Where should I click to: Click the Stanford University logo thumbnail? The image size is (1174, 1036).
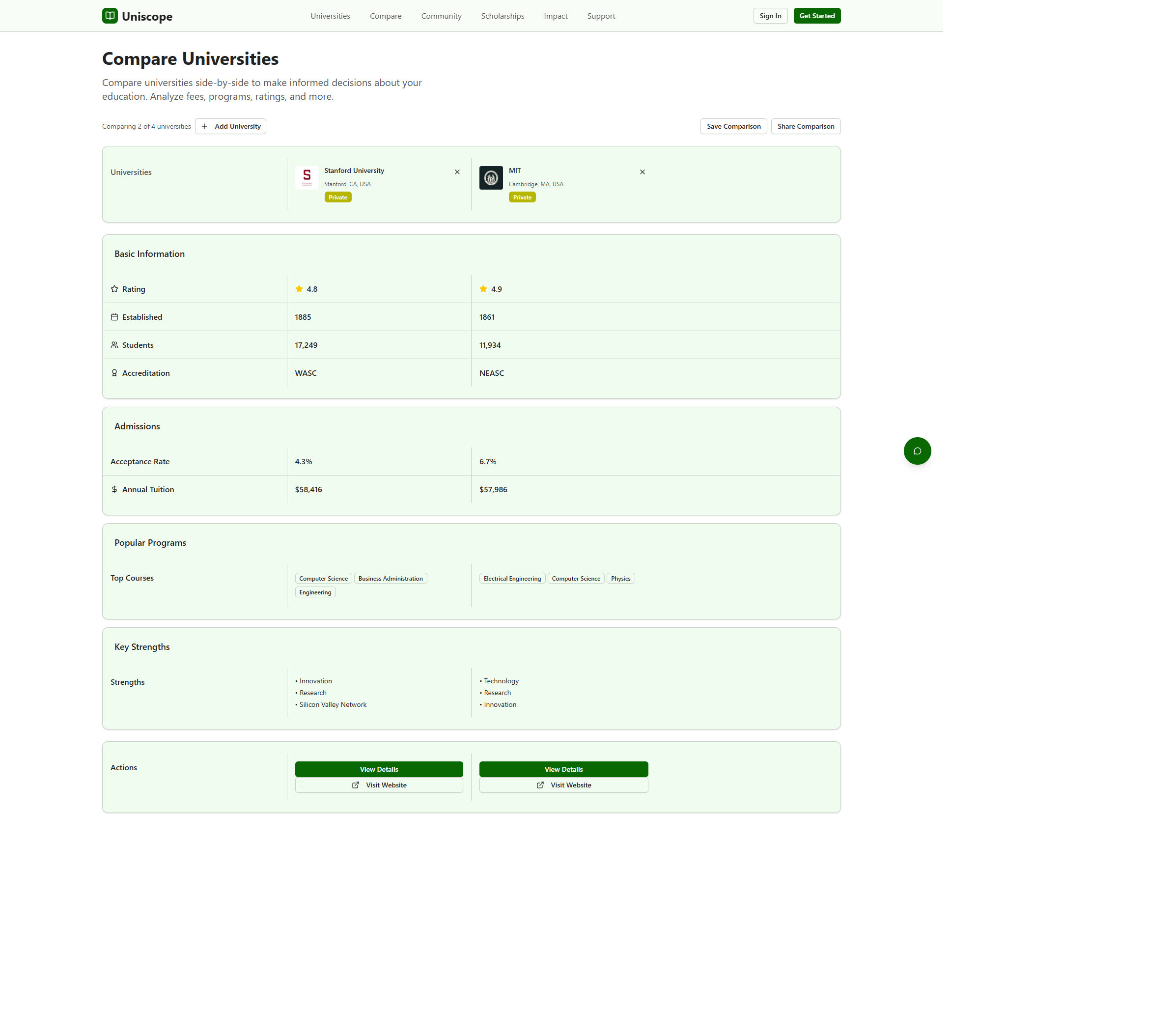click(307, 177)
